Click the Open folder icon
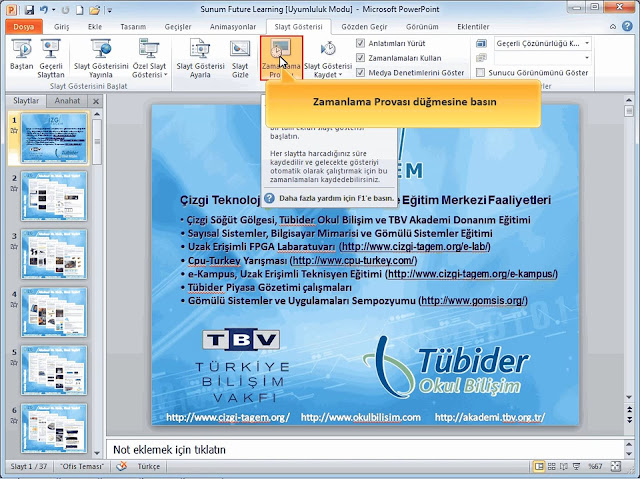640x479 pixels. point(94,9)
